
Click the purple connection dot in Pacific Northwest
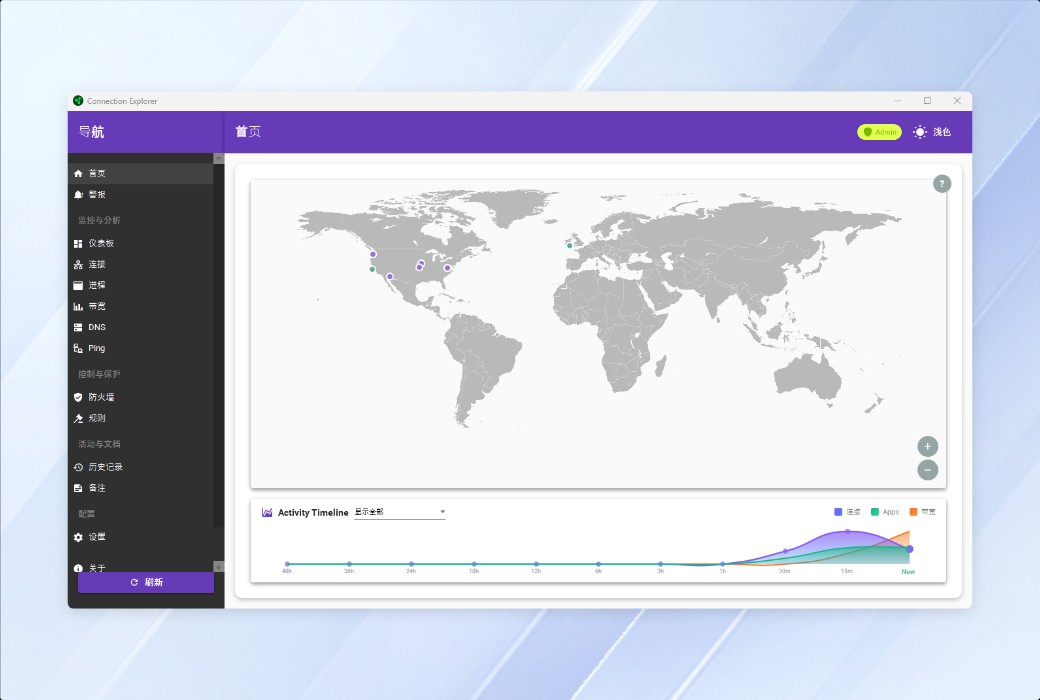(373, 254)
